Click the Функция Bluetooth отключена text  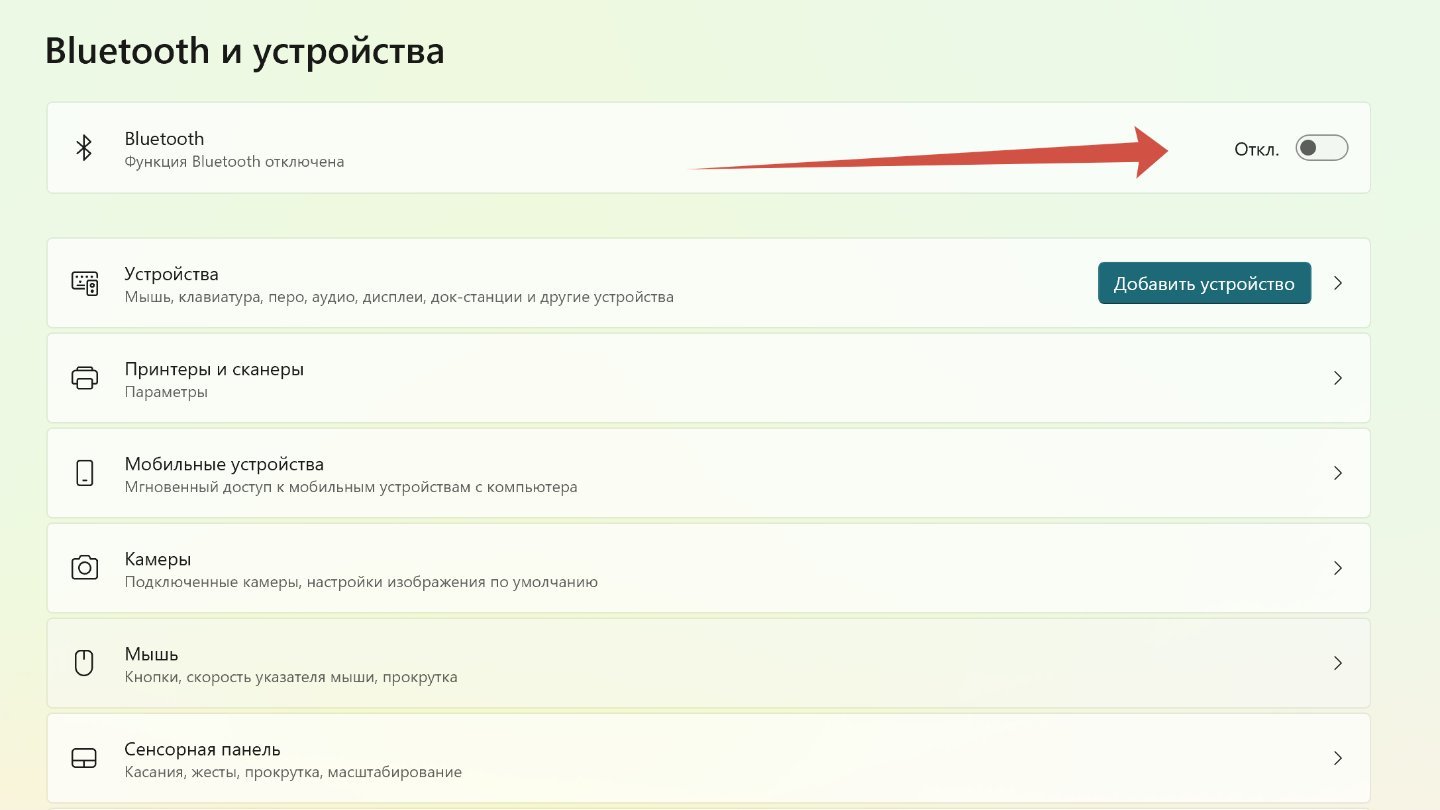point(234,161)
